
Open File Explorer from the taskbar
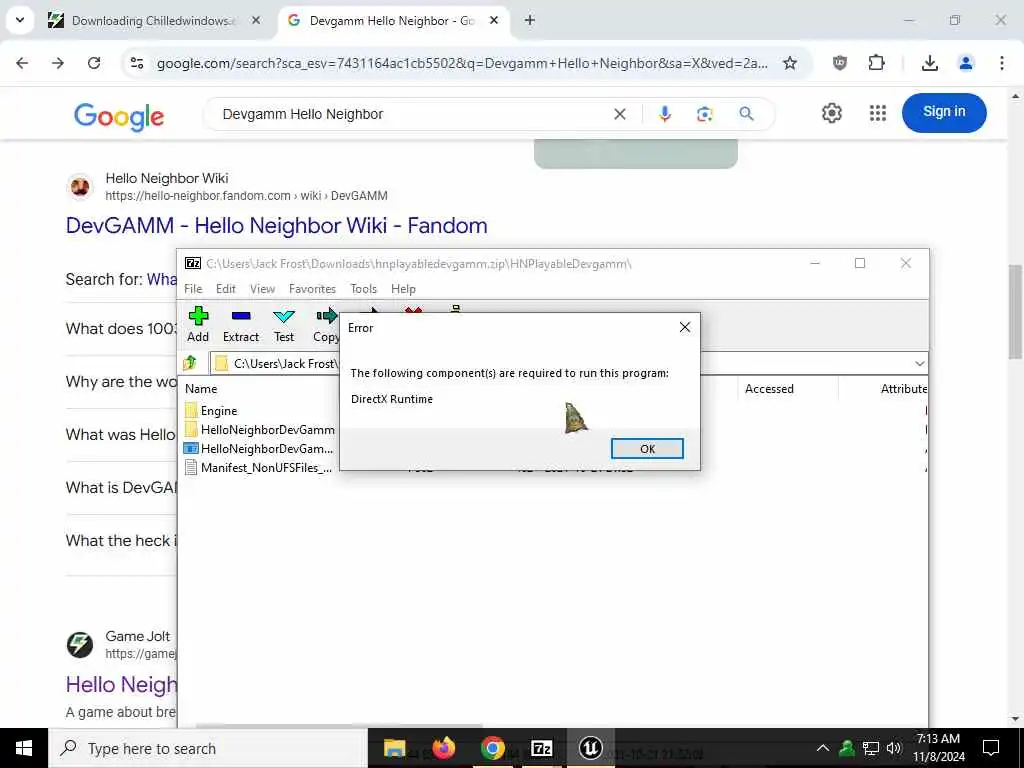point(394,748)
